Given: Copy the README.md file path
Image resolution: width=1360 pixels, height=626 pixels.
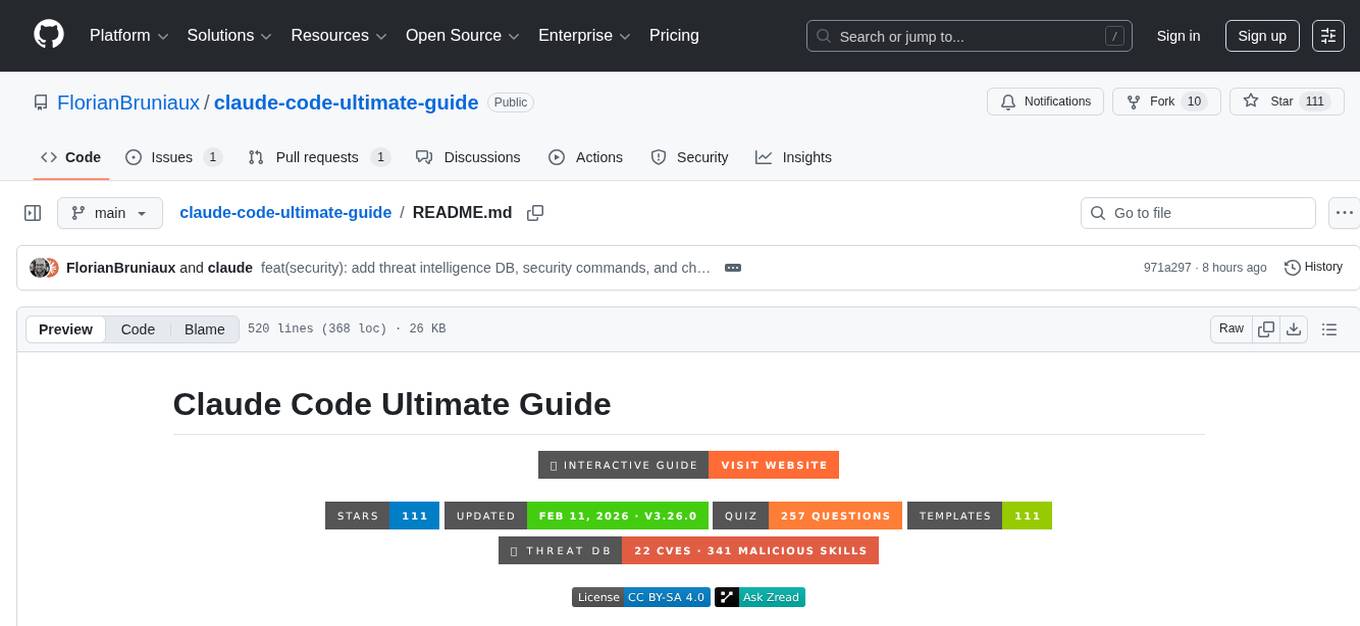Looking at the screenshot, I should point(535,213).
